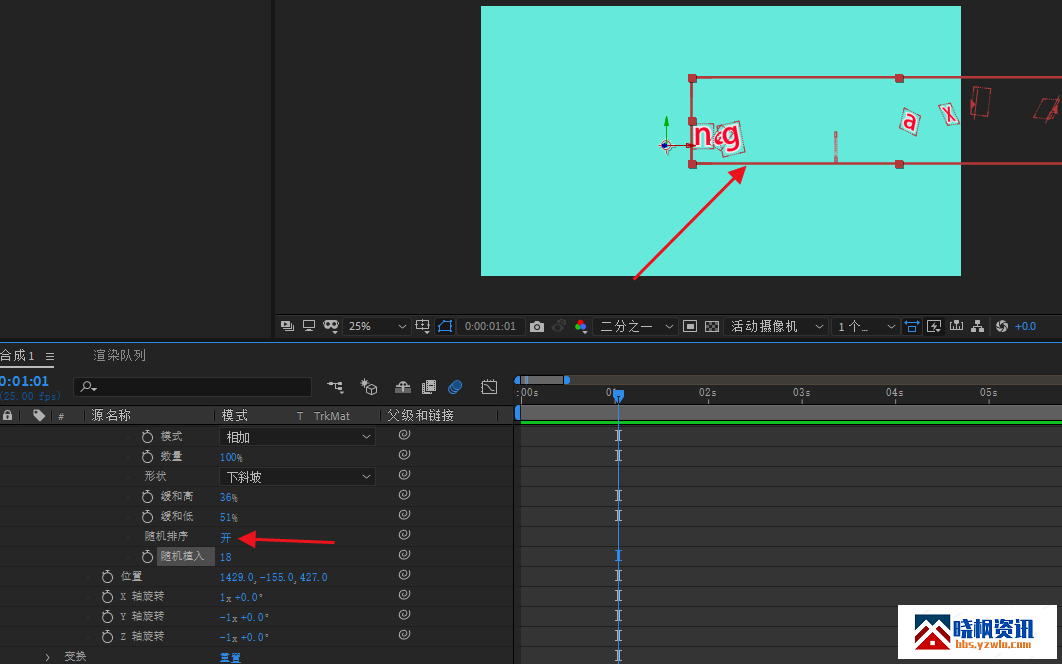Click the 缓和高 value 36%
Image resolution: width=1062 pixels, height=664 pixels.
229,497
